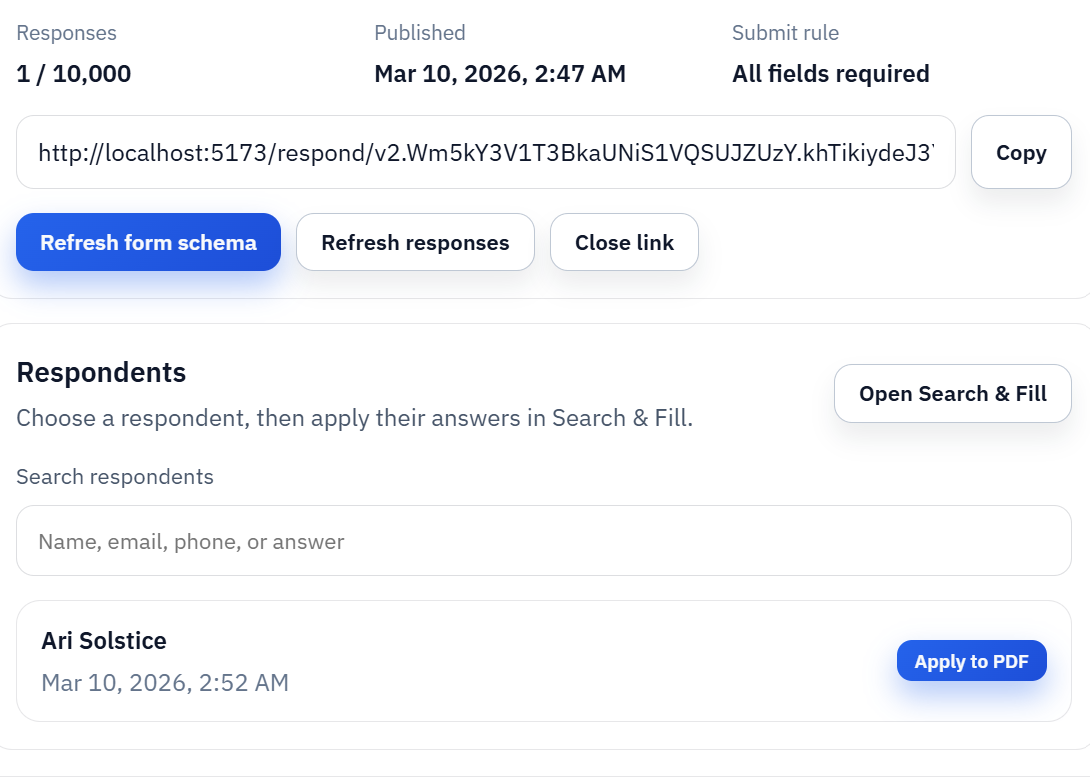The width and height of the screenshot is (1090, 778).
Task: Click Ari Solstice's submission timestamp
Action: pyautogui.click(x=165, y=682)
